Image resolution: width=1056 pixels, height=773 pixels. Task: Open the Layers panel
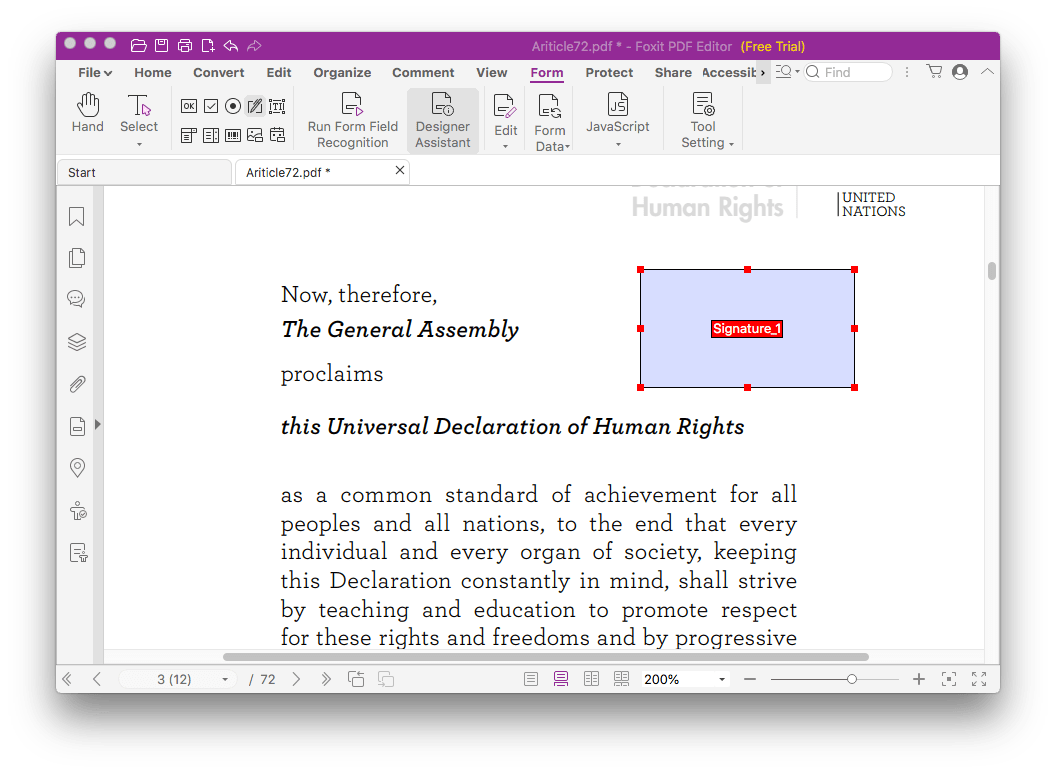click(x=77, y=342)
